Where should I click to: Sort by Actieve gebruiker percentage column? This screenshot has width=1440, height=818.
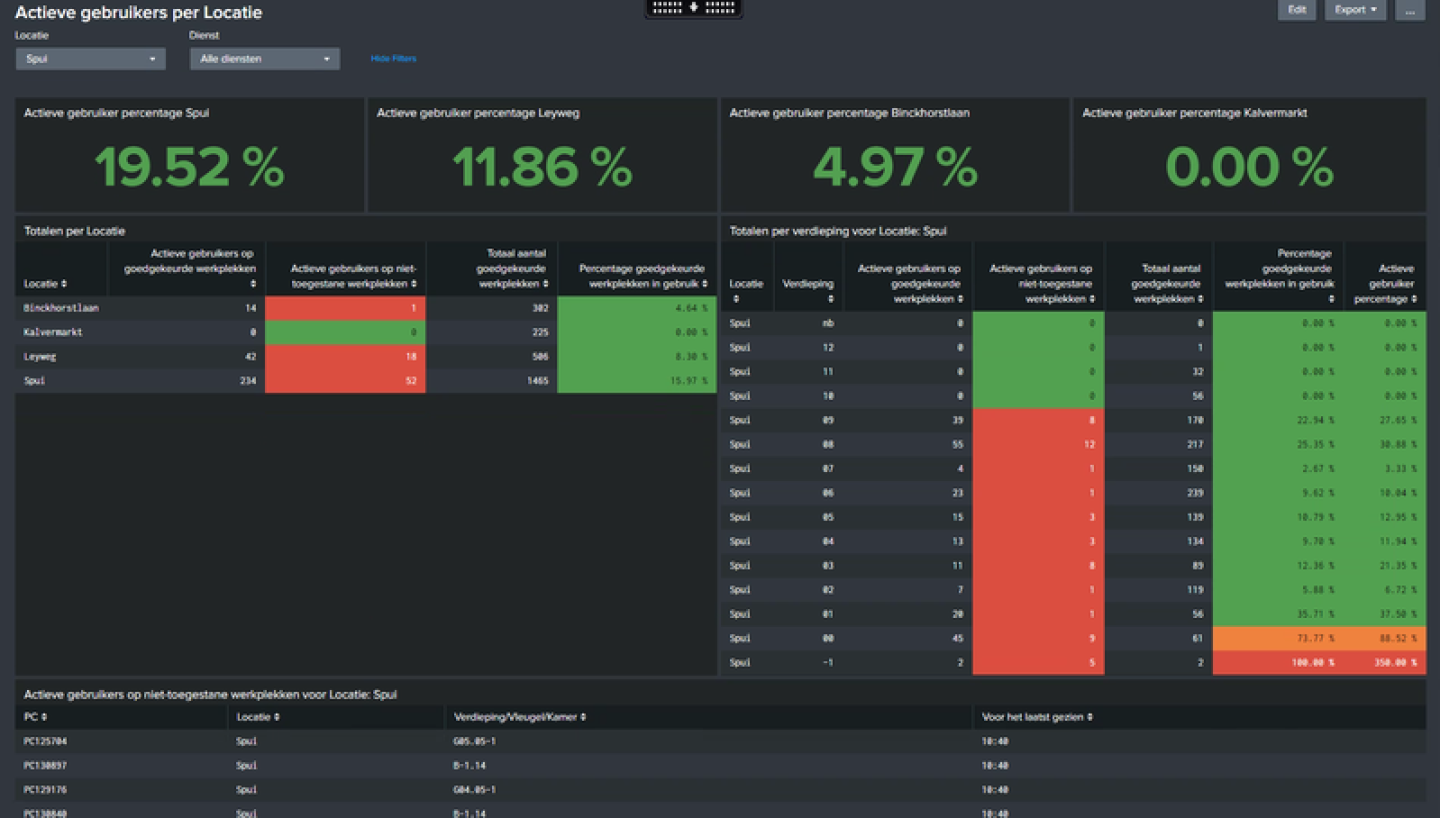coord(1386,284)
